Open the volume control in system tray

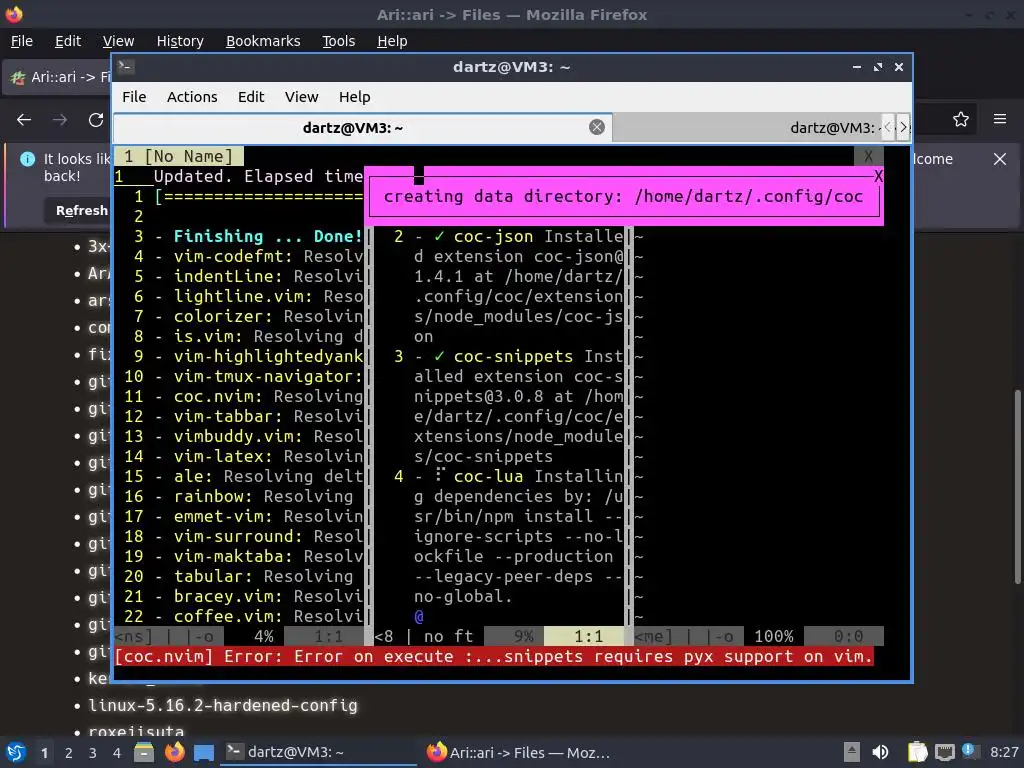tap(880, 752)
